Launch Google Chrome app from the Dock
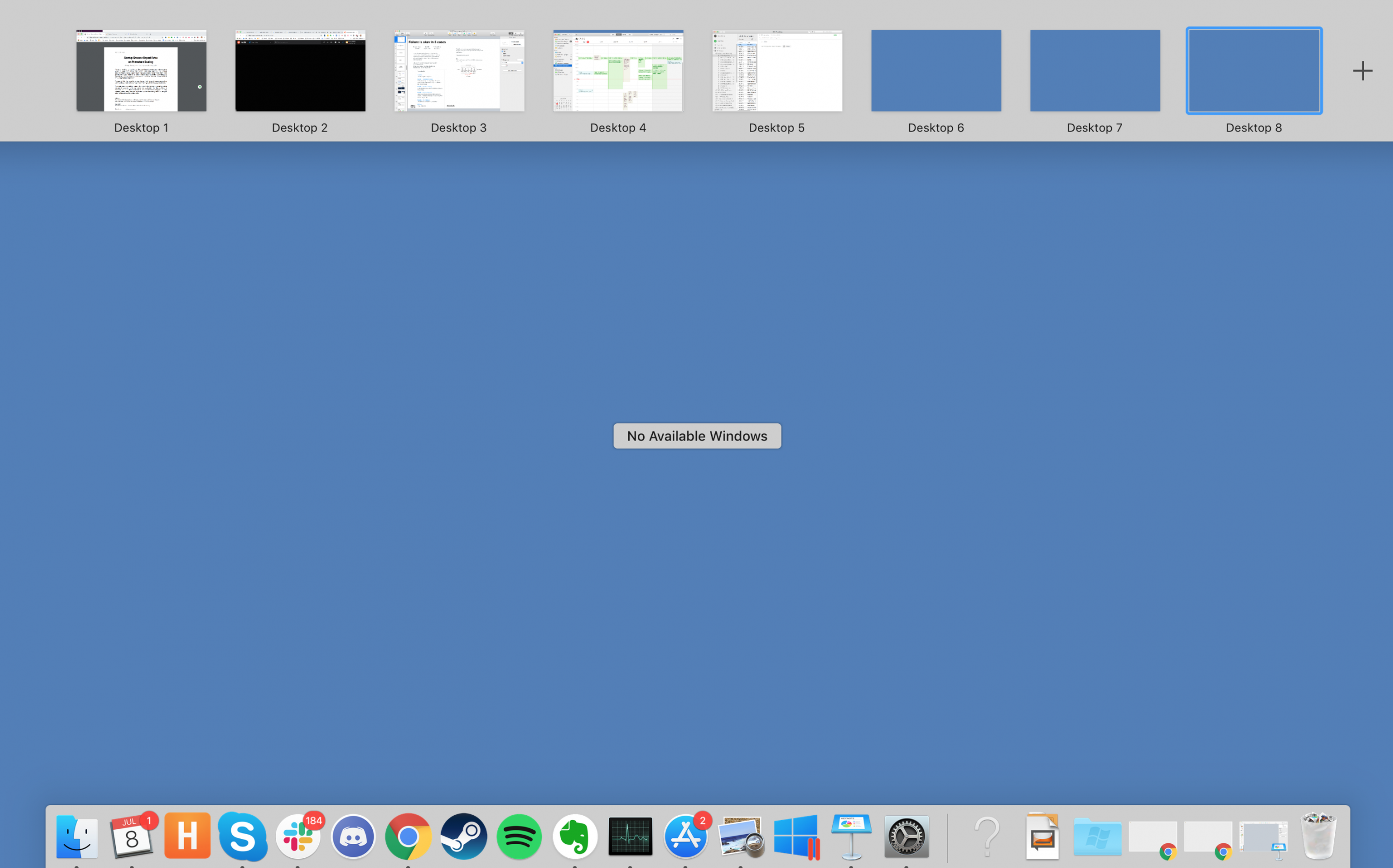Viewport: 1393px width, 868px height. [408, 836]
